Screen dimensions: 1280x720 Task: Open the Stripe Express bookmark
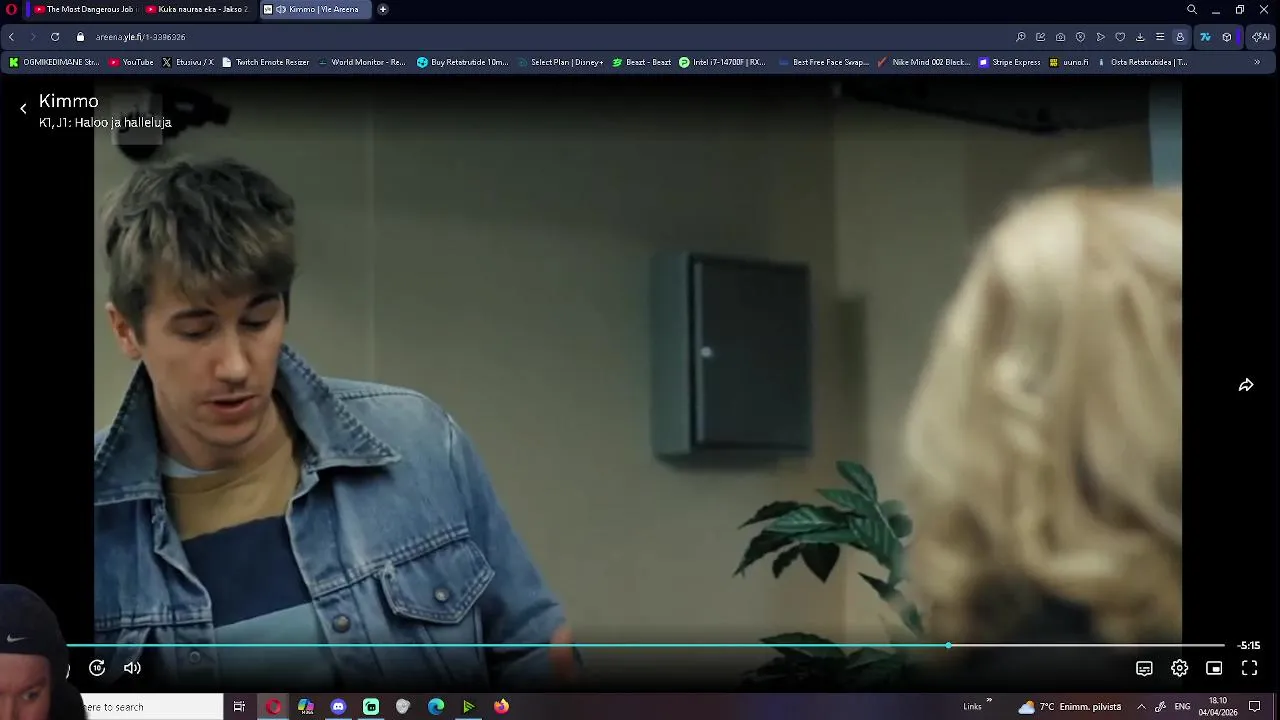tap(1009, 62)
